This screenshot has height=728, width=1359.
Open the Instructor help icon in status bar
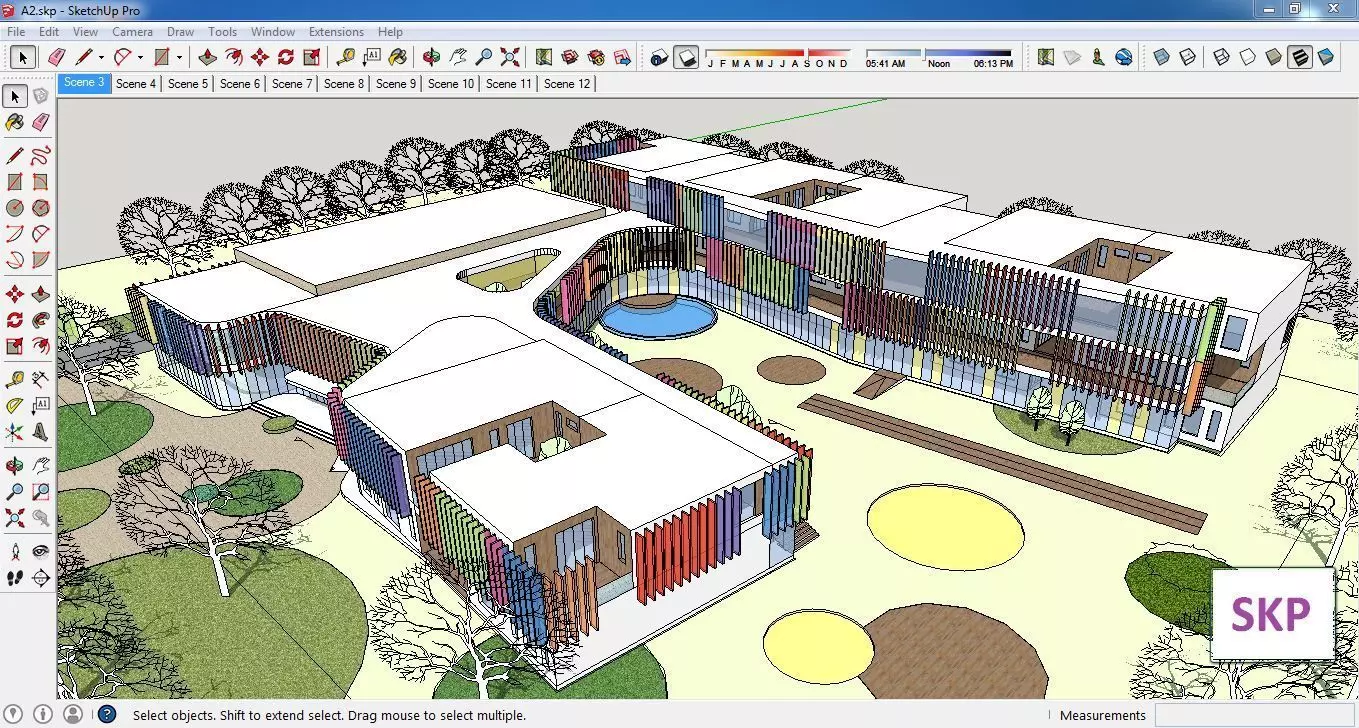[107, 714]
